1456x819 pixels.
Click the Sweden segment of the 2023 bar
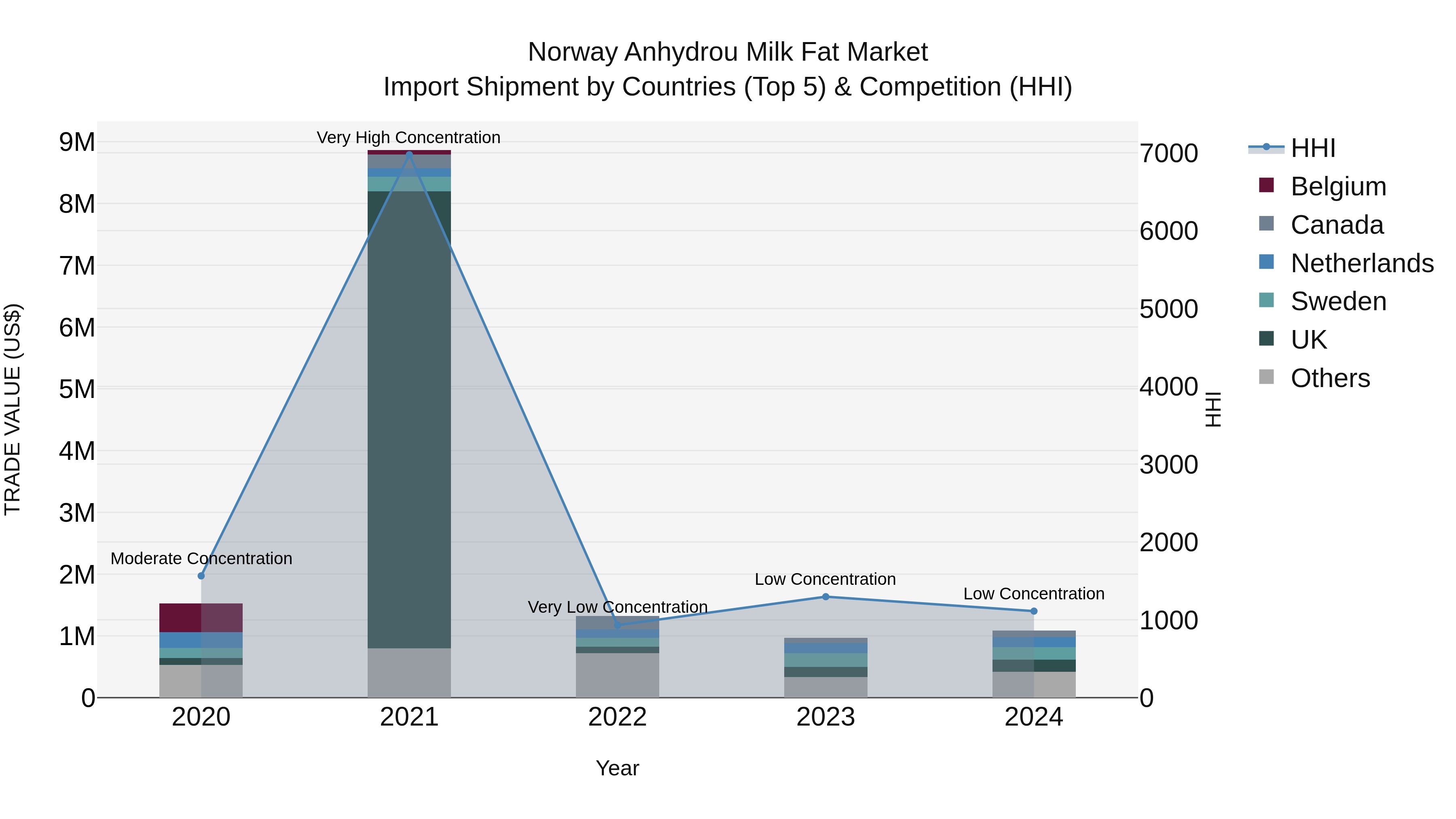point(825,660)
